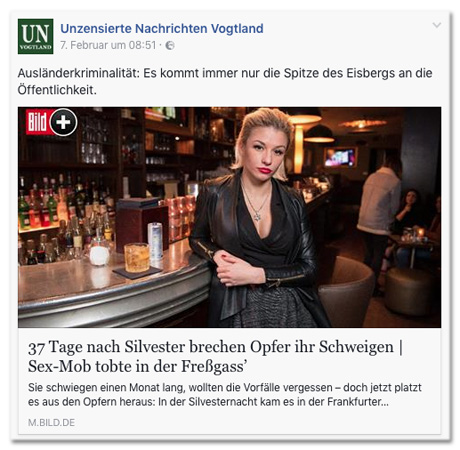Screen dimensions: 460x450
Task: Open the headline 37 Tage nach Silvester
Action: click(x=215, y=347)
